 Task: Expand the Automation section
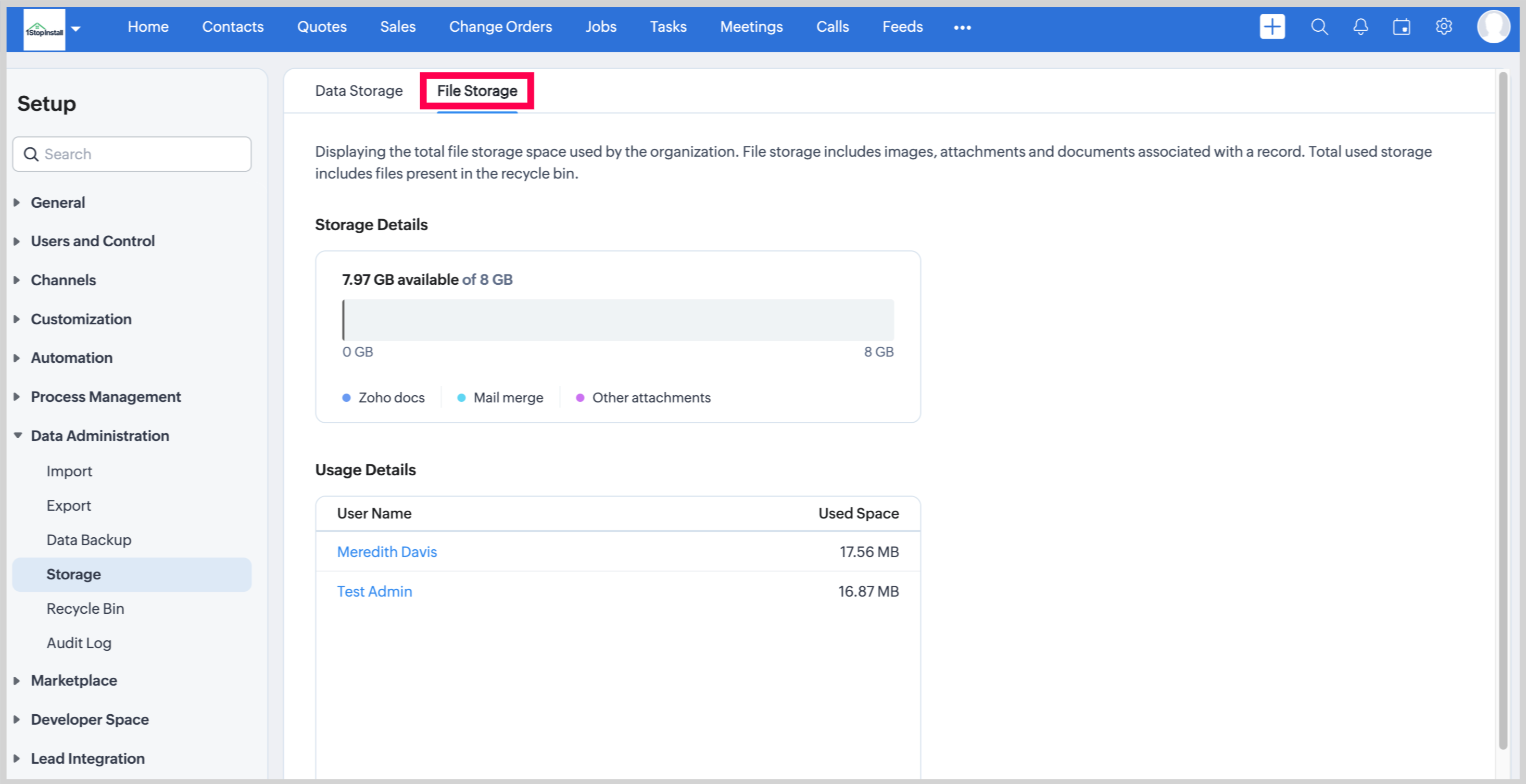point(71,358)
